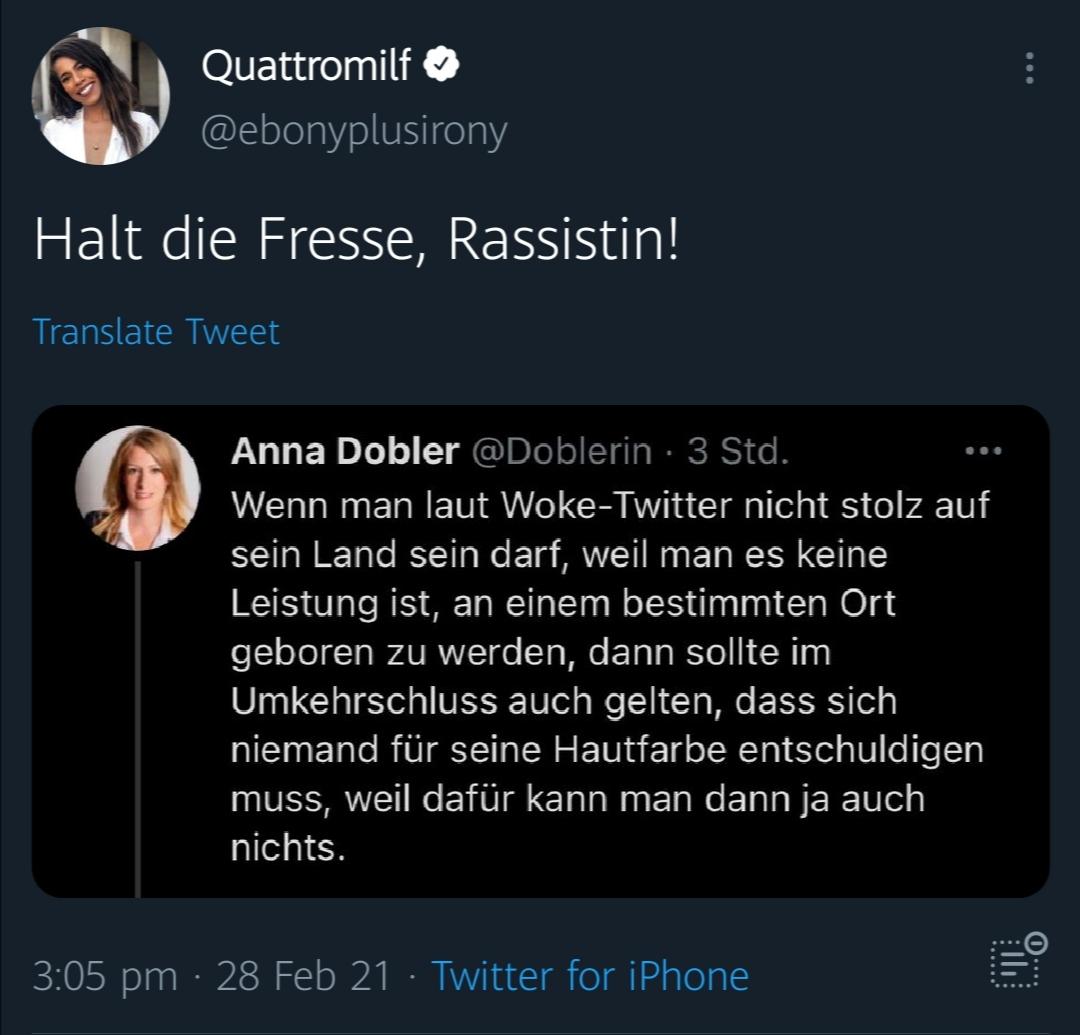Click the word 'nichts.' ending the quoted tweet
The image size is (1080, 1035).
[288, 848]
